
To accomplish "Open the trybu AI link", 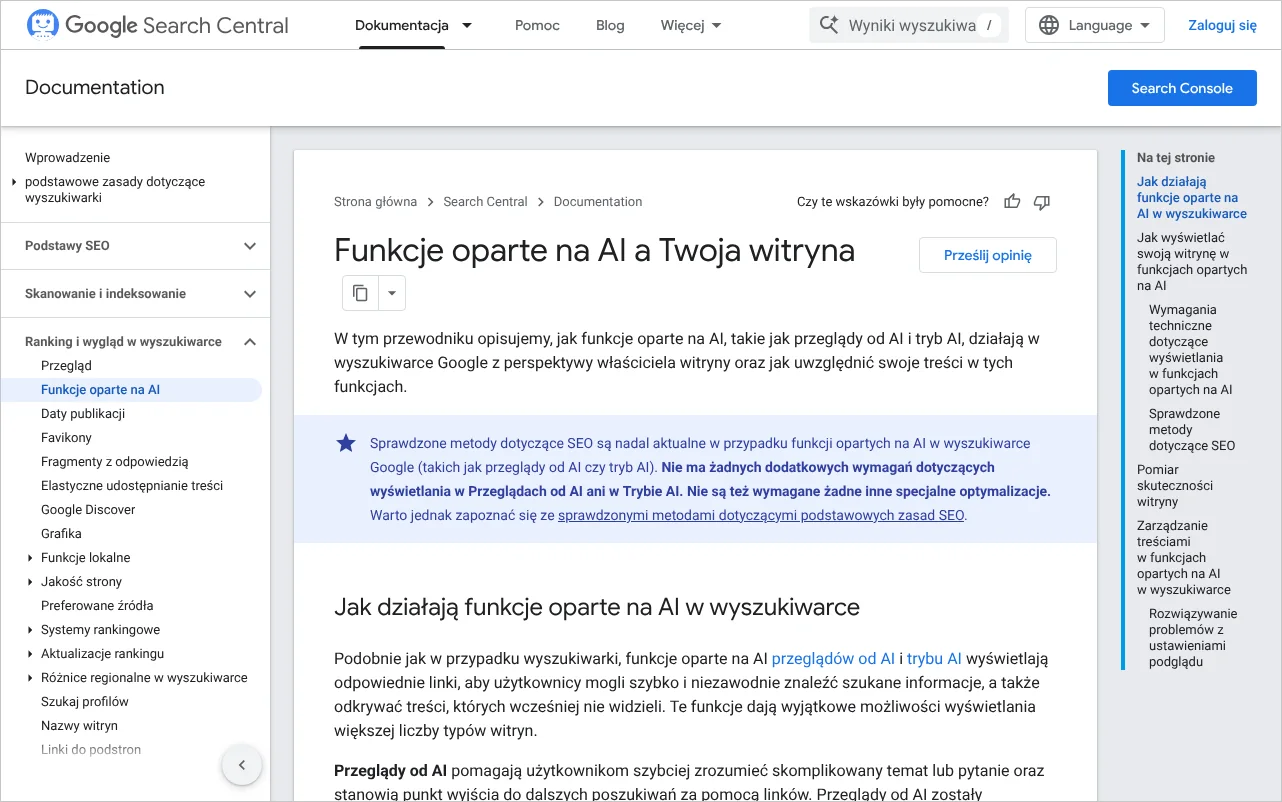I will [x=934, y=658].
